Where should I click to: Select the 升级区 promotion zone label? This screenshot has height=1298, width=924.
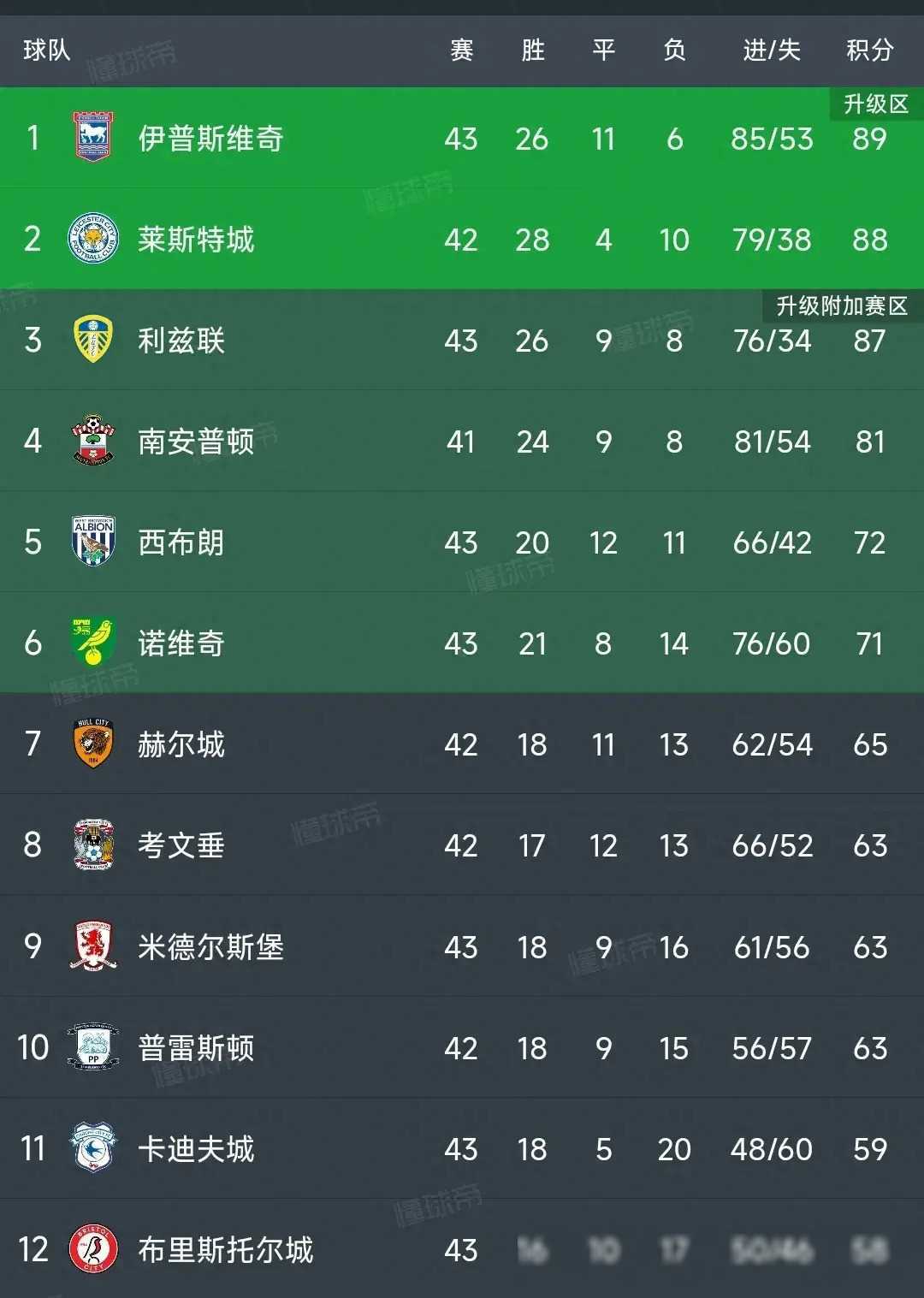pos(876,104)
